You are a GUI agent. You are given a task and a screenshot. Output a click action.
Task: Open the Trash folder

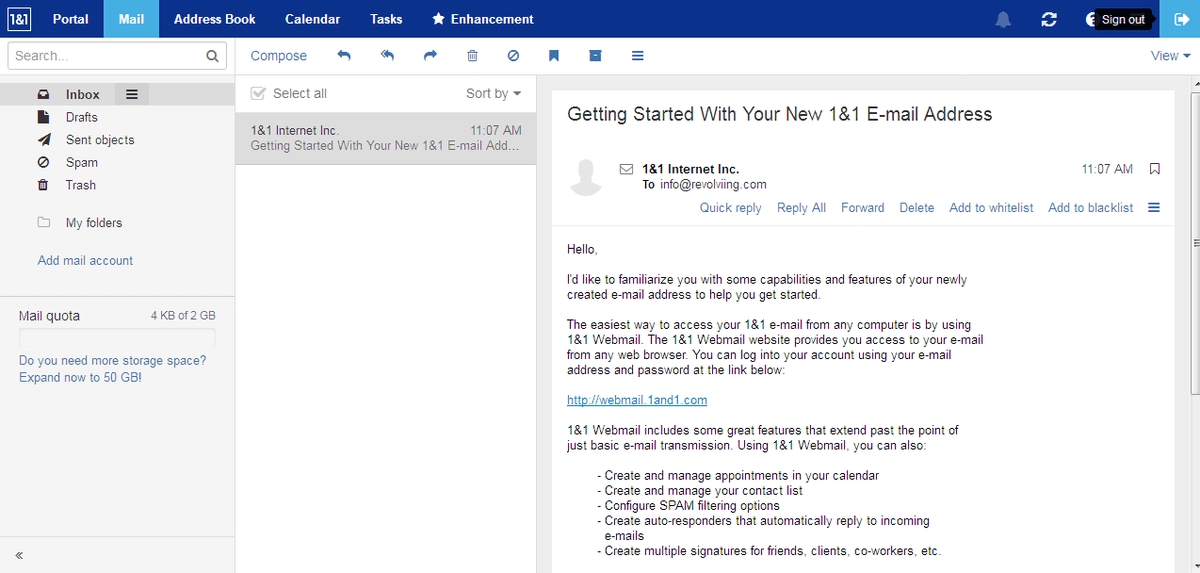[81, 185]
